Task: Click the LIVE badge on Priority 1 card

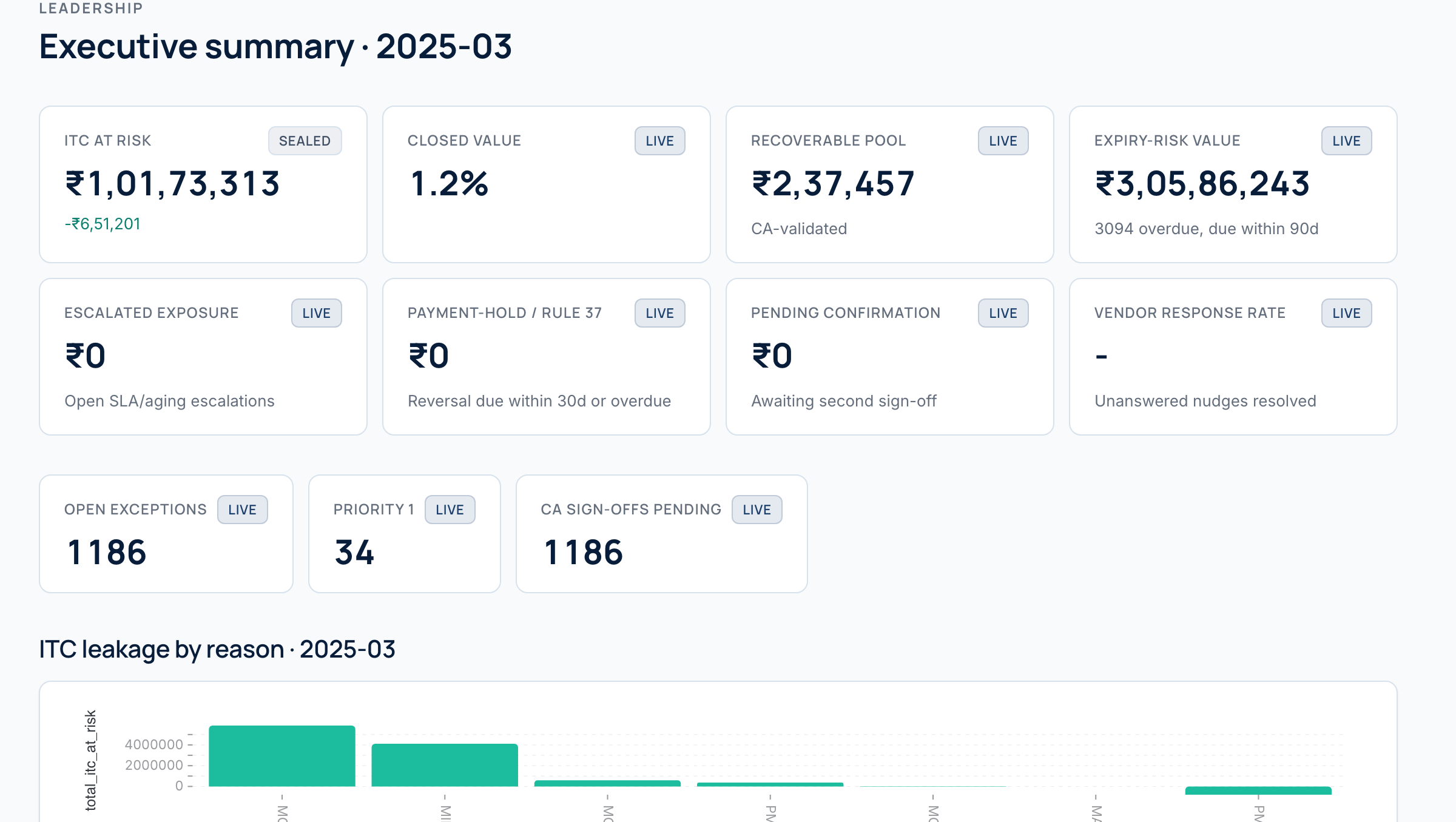Action: pos(450,510)
